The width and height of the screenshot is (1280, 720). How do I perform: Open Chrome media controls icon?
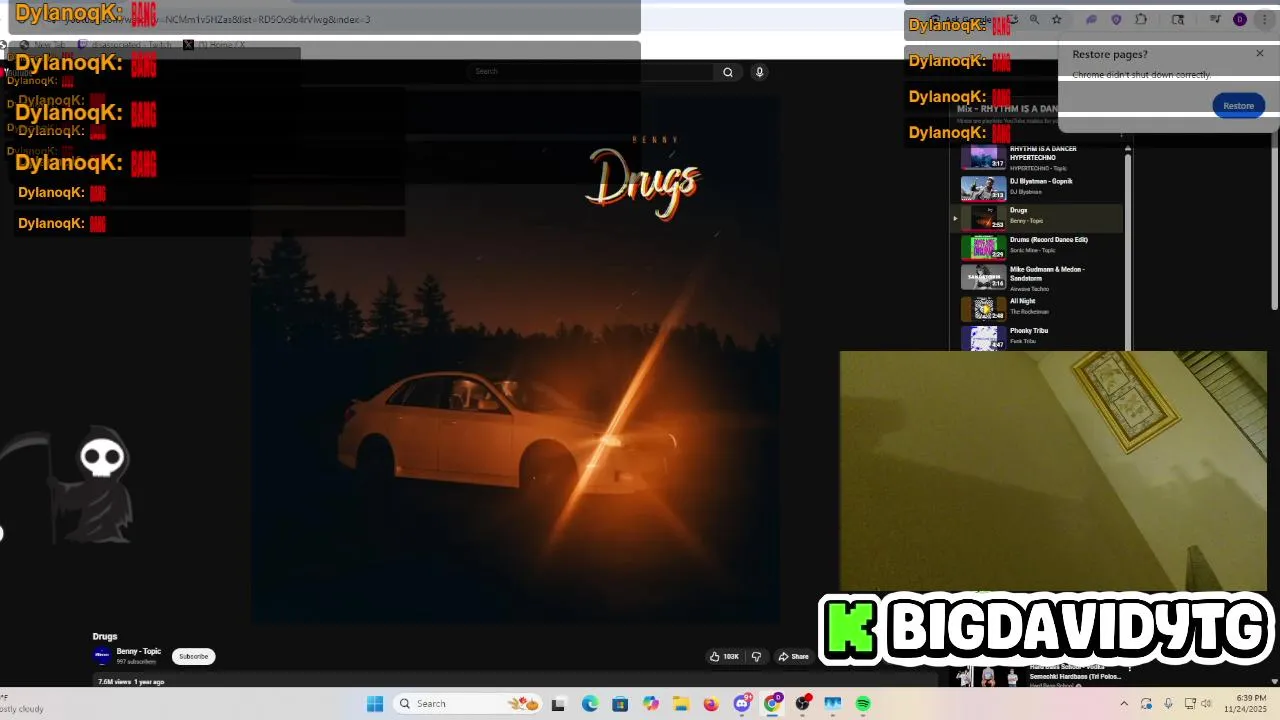pos(1215,19)
